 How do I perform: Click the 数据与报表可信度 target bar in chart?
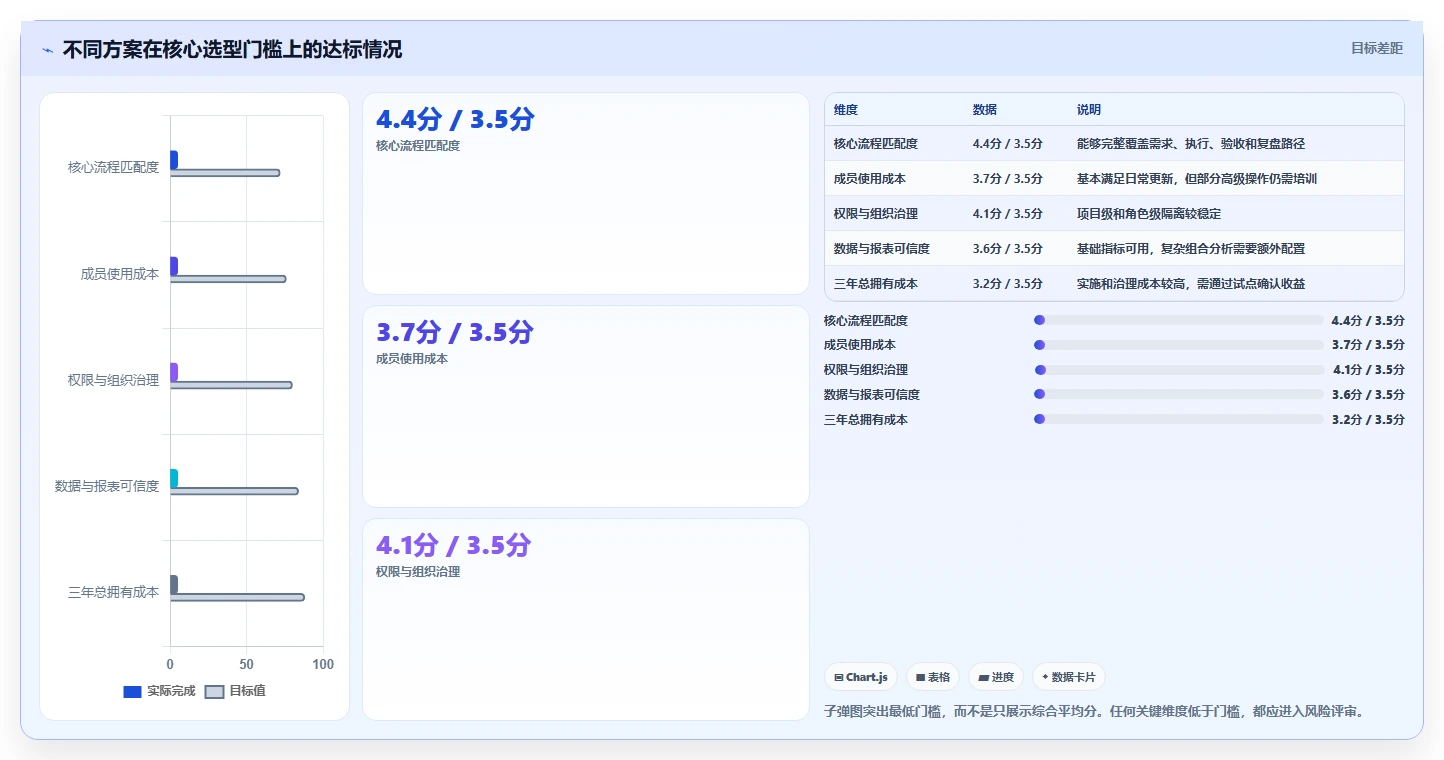234,491
